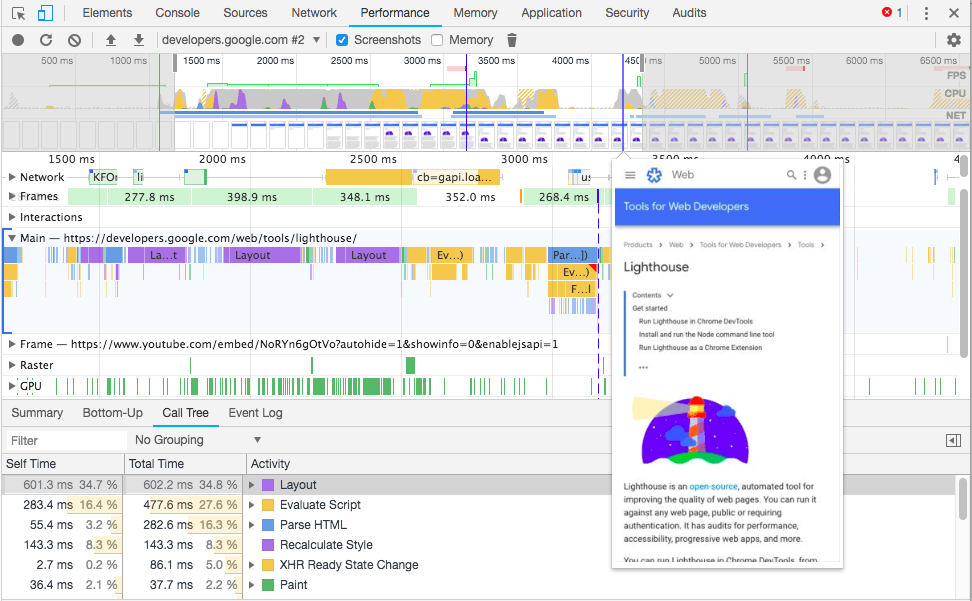This screenshot has height=601, width=972.
Task: Expand the Network track
Action: [x=12, y=177]
